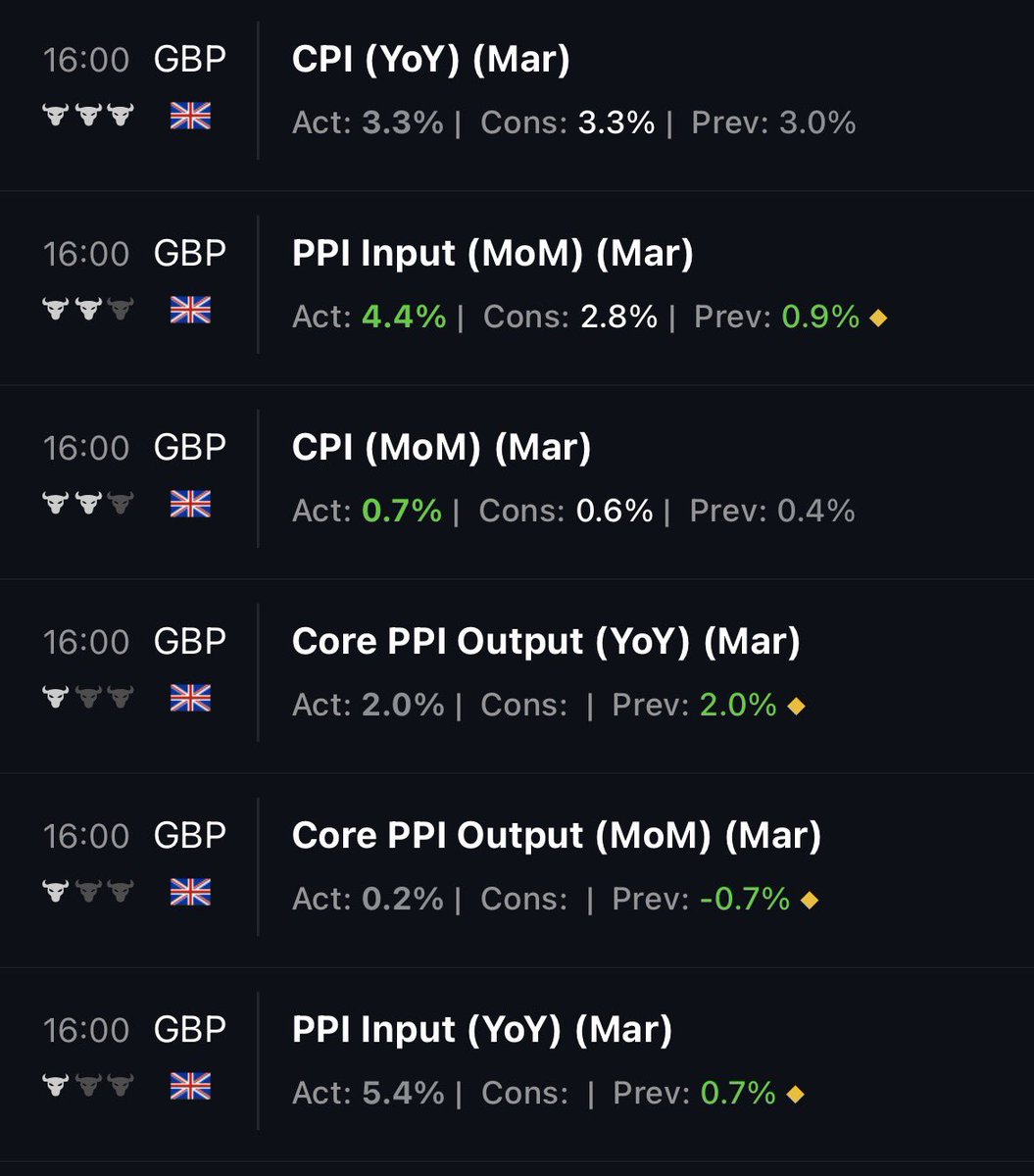Click the UK flag beside CPI (MoM)
1034x1176 pixels.
[x=190, y=505]
